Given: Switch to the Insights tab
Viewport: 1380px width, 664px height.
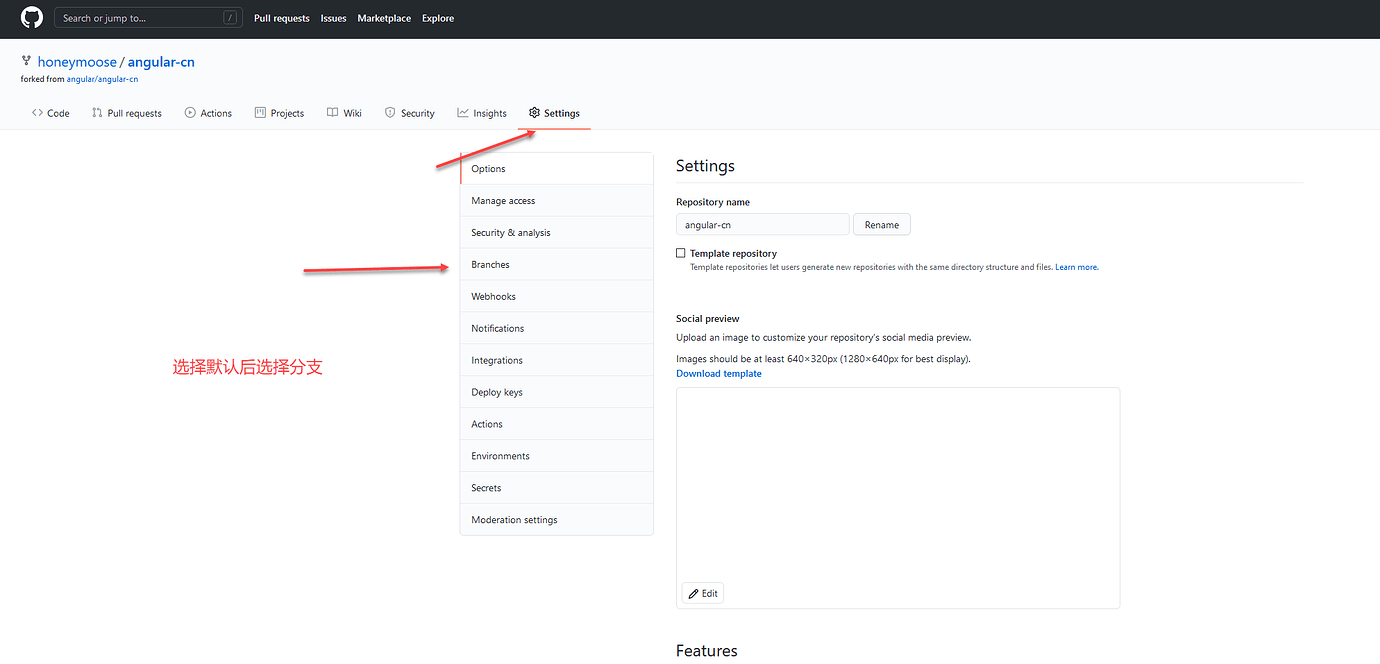Looking at the screenshot, I should pyautogui.click(x=482, y=113).
